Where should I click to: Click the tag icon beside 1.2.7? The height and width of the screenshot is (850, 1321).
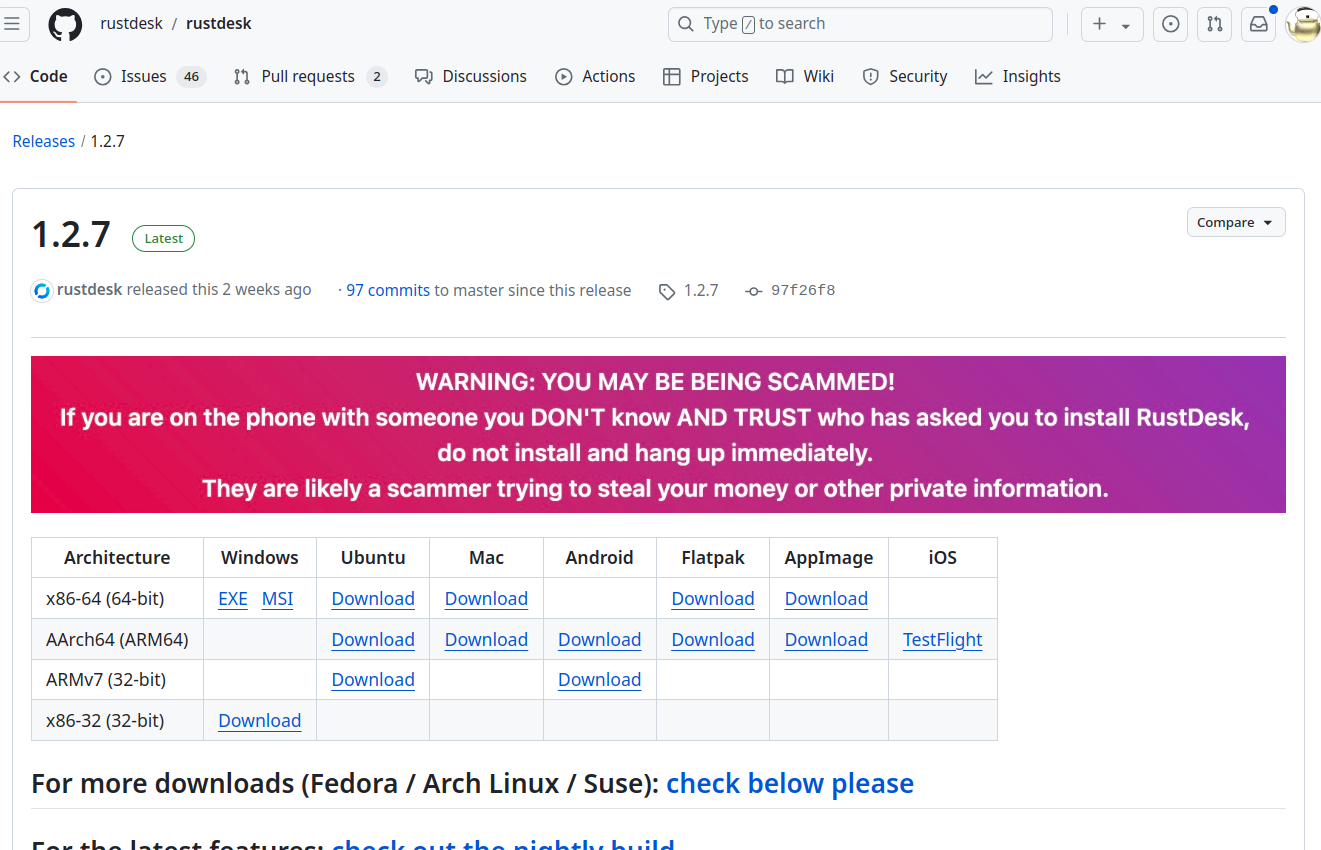click(667, 291)
